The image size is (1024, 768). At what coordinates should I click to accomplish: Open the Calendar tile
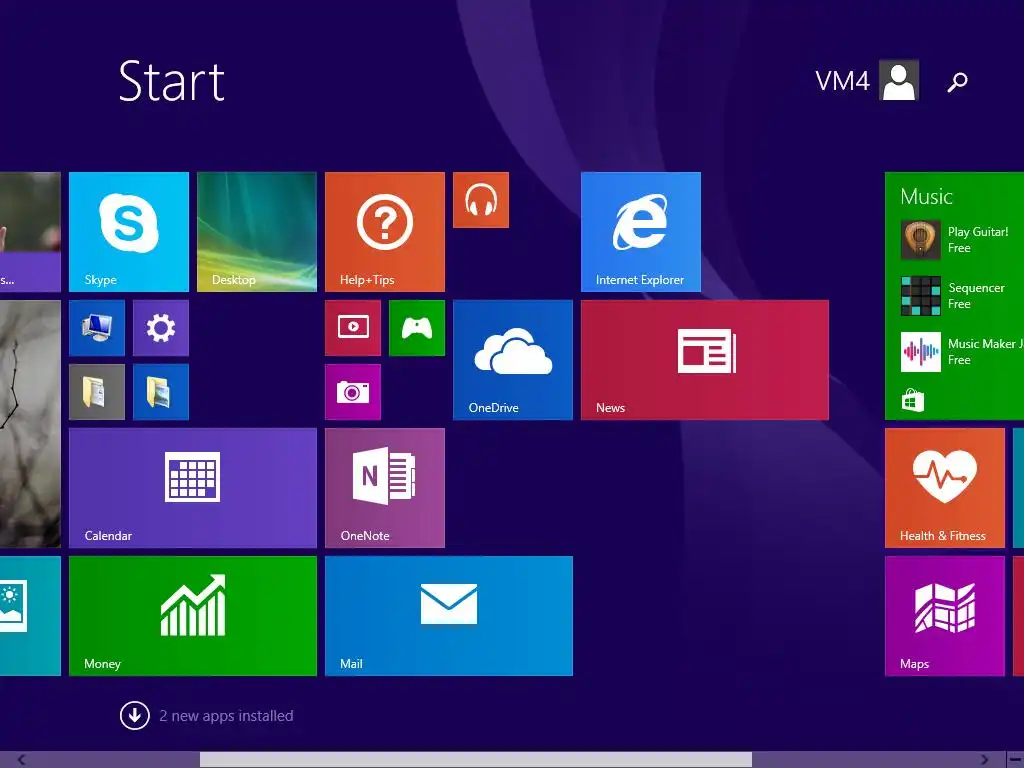pos(193,488)
